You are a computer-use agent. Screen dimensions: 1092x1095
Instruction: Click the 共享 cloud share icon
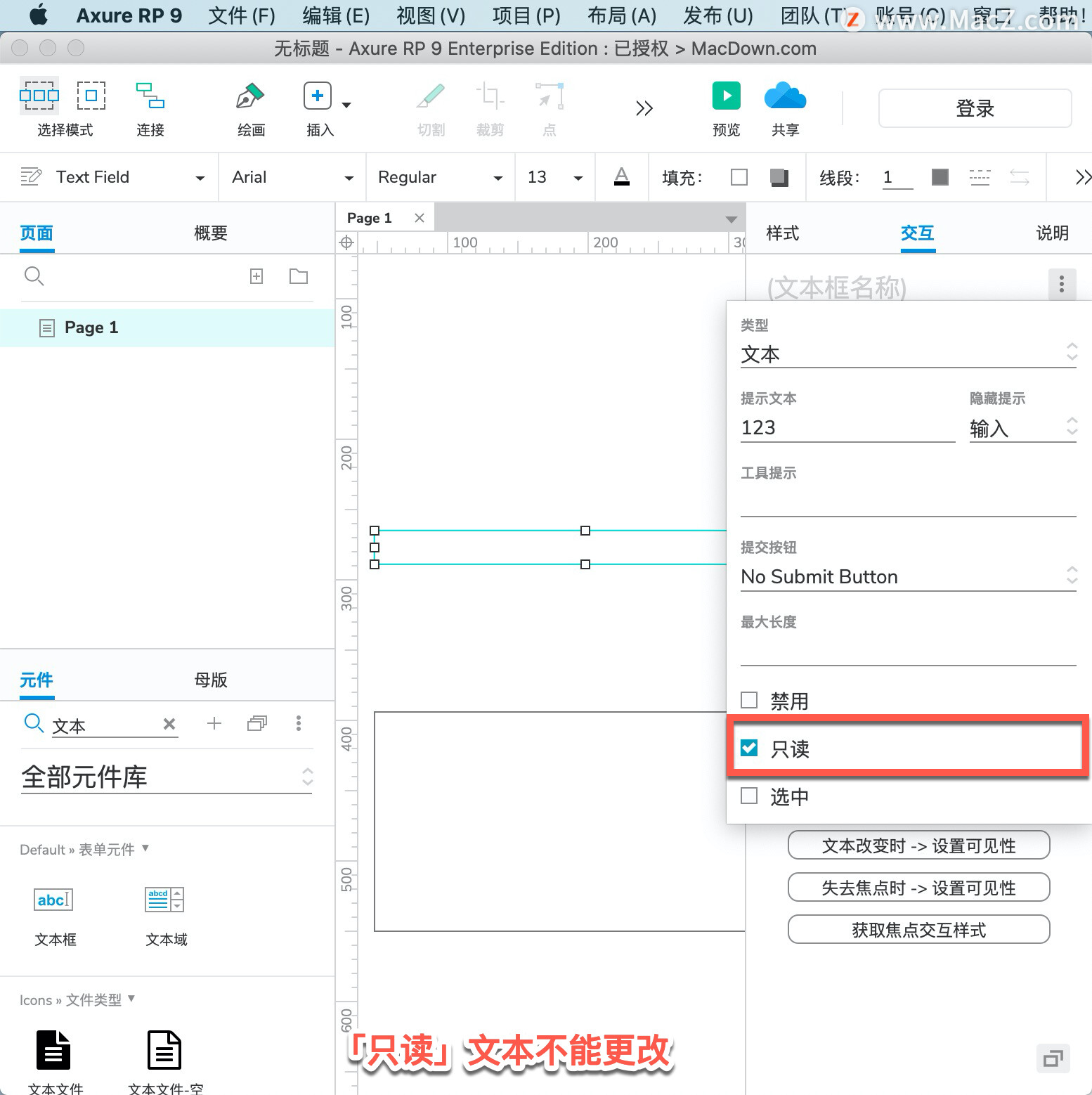click(785, 96)
